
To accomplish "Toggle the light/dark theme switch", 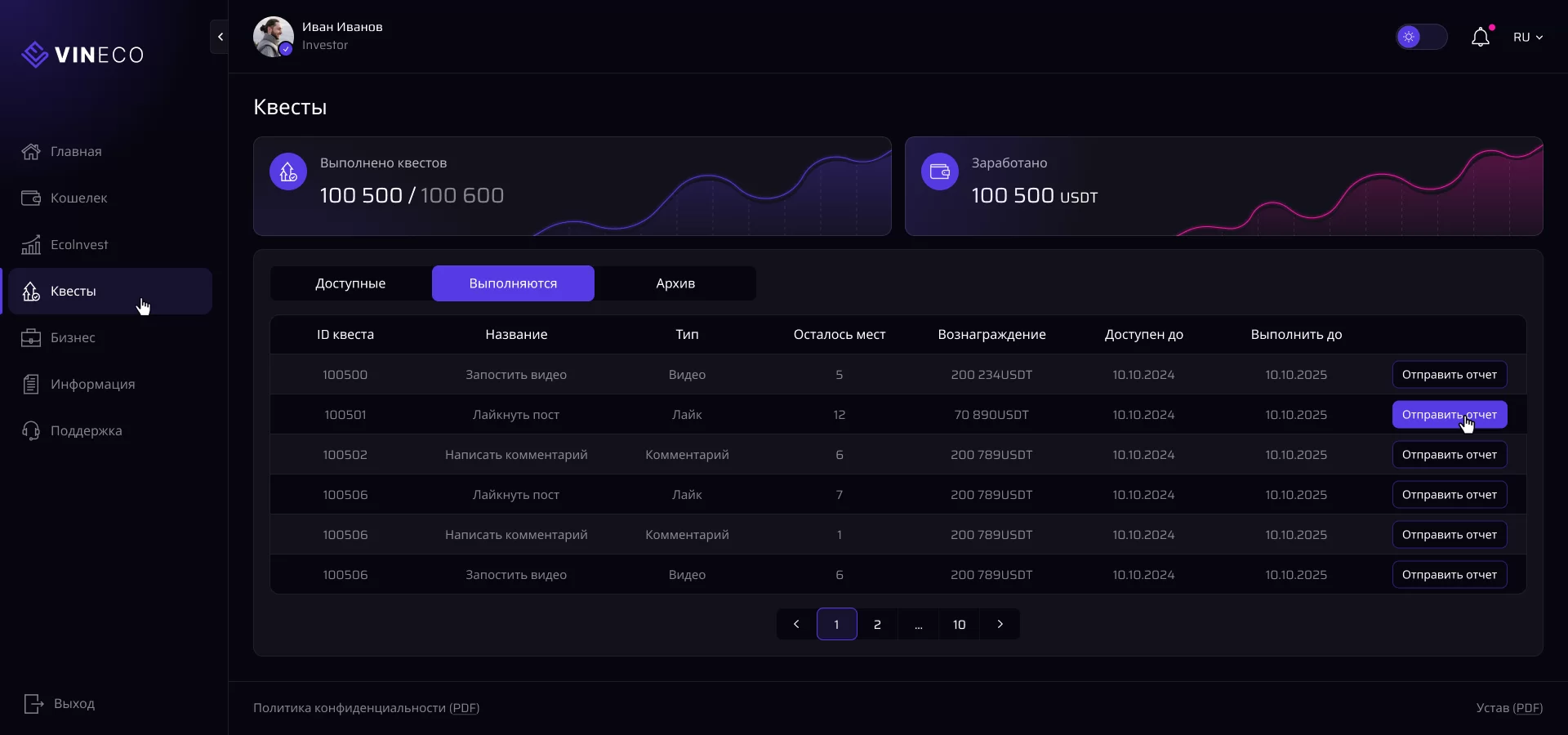I will click(x=1421, y=38).
